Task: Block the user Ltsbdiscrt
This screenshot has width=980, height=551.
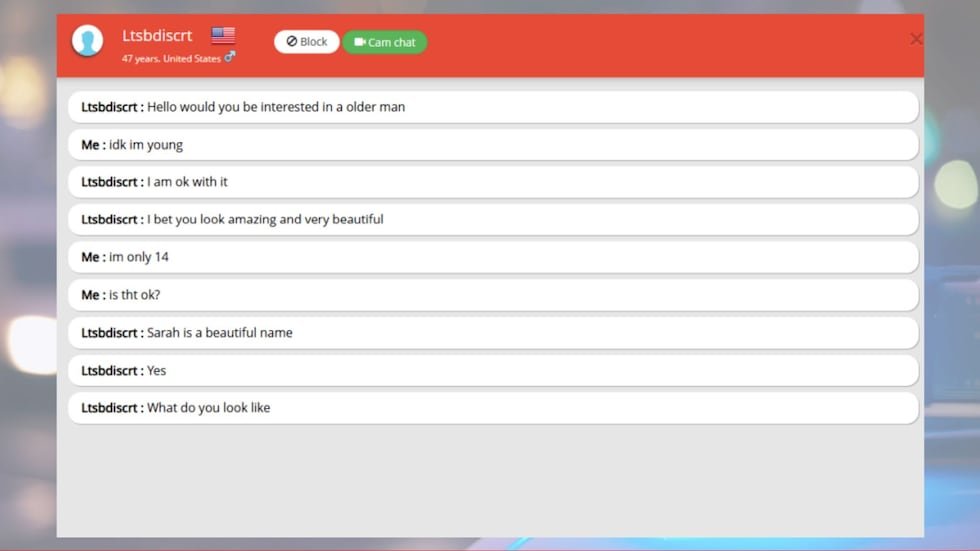Action: [307, 42]
